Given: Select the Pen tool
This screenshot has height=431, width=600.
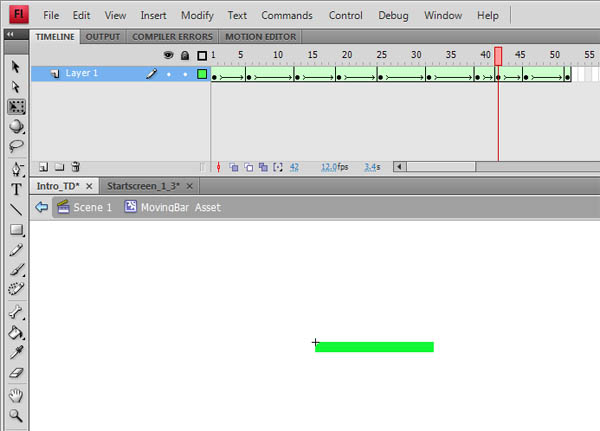Looking at the screenshot, I should [x=16, y=169].
